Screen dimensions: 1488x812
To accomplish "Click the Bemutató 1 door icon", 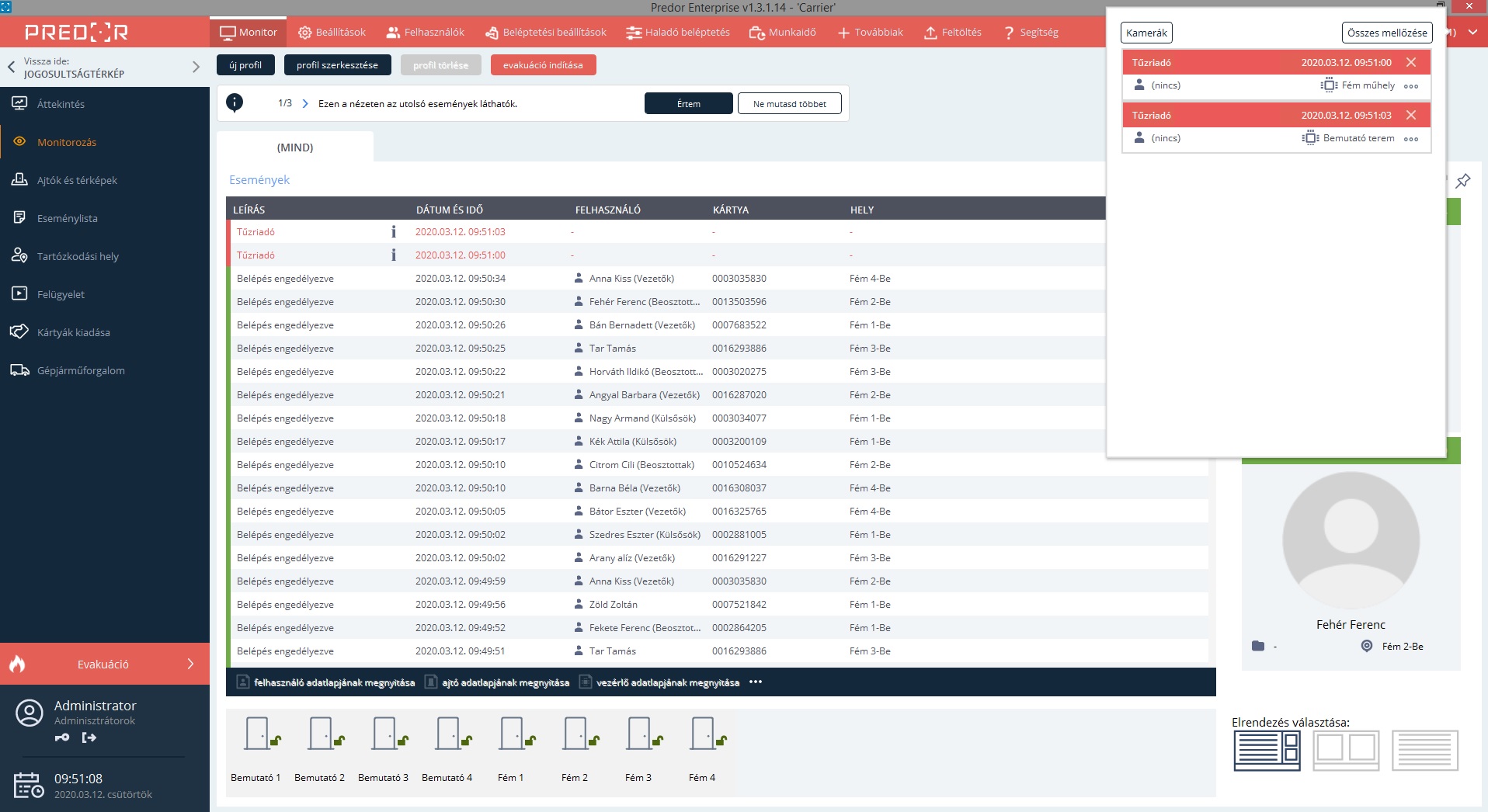I will 257,734.
